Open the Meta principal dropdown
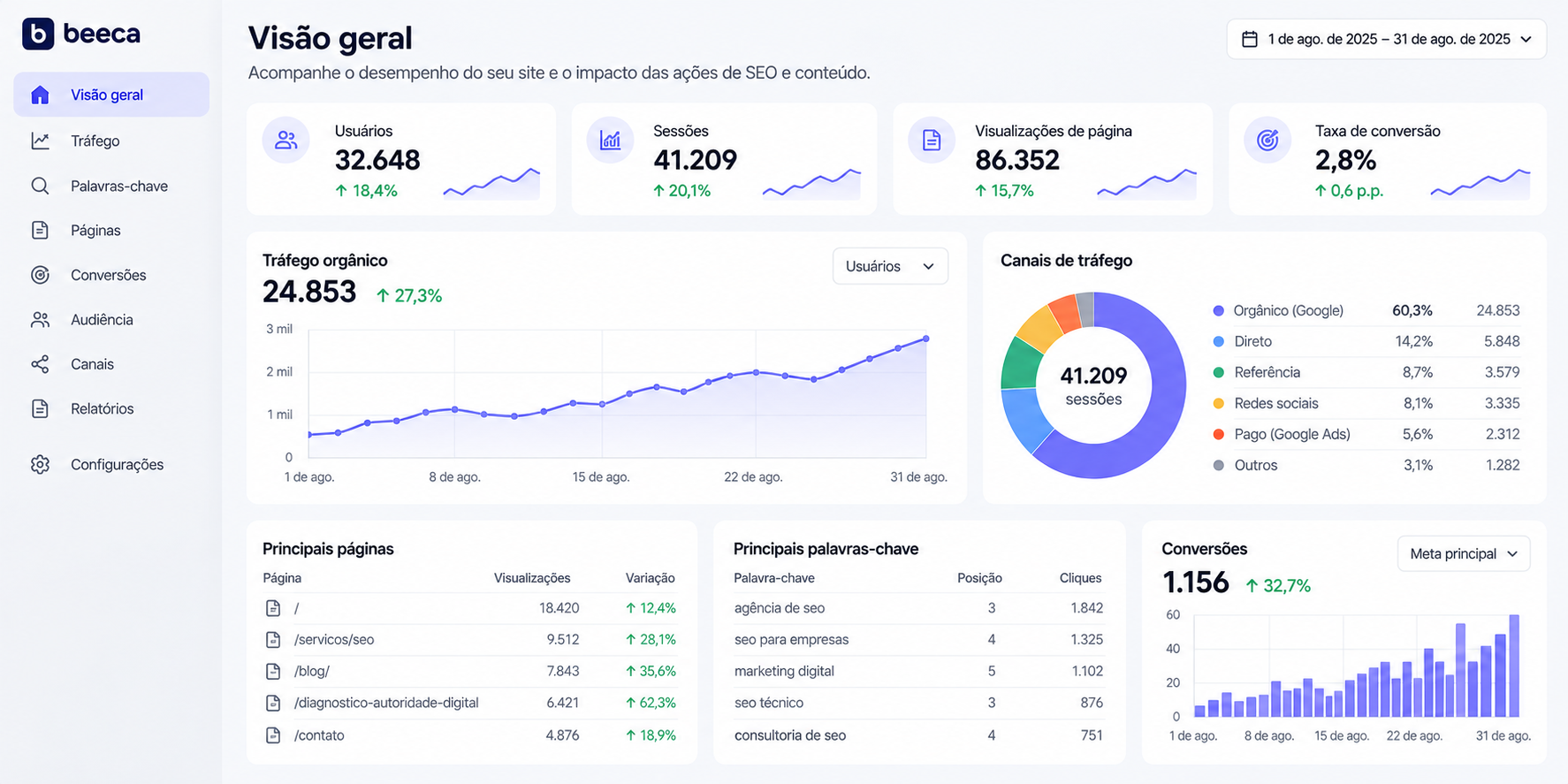The image size is (1568, 784). click(1464, 553)
